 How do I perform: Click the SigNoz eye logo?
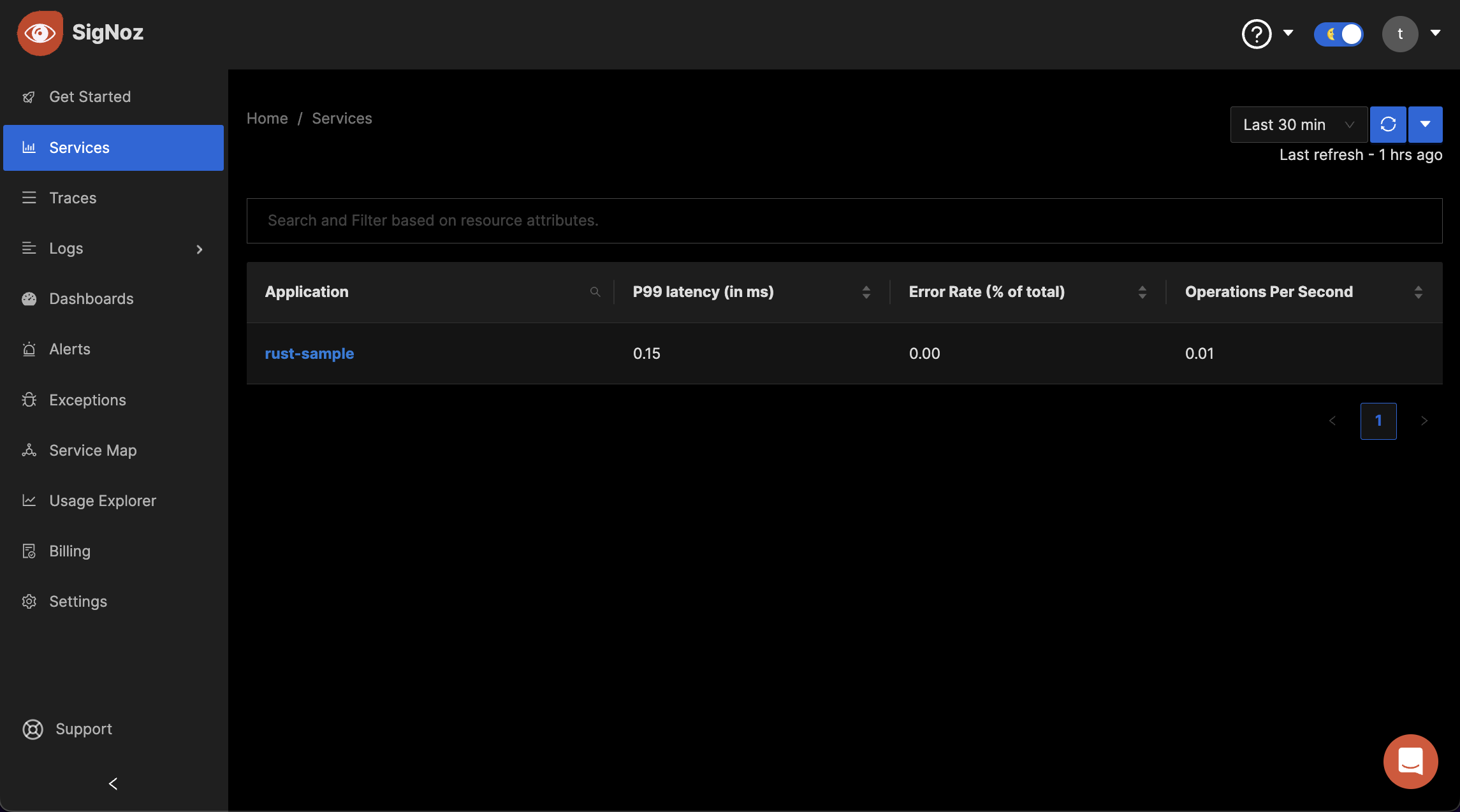pyautogui.click(x=40, y=33)
